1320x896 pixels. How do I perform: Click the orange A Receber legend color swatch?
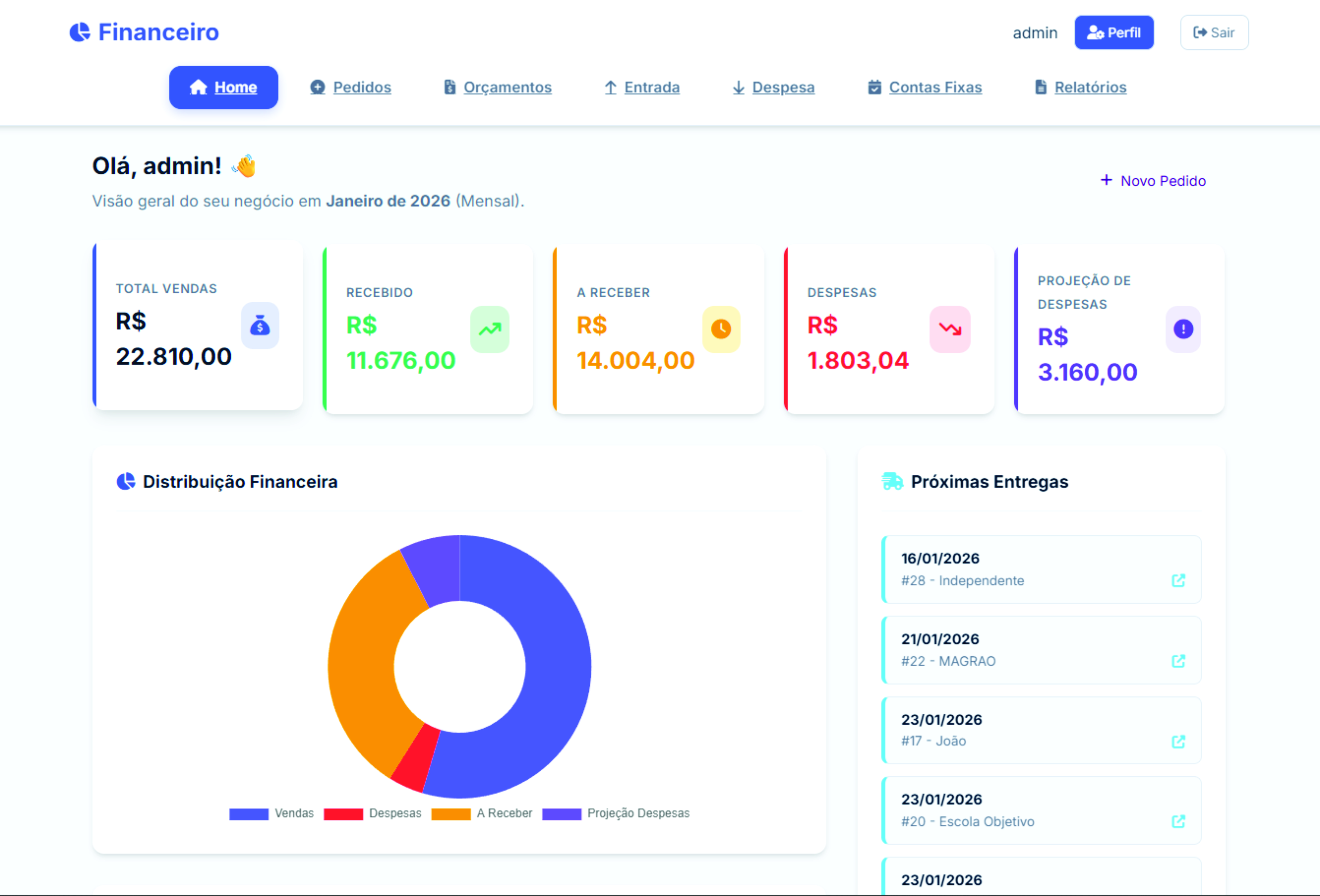(x=452, y=813)
